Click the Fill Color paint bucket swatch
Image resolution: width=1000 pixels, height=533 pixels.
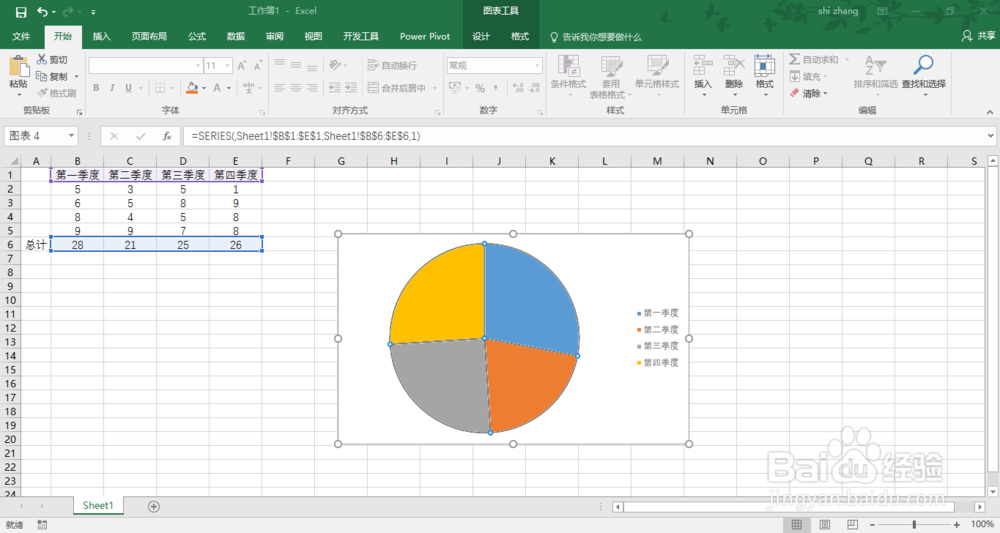192,88
